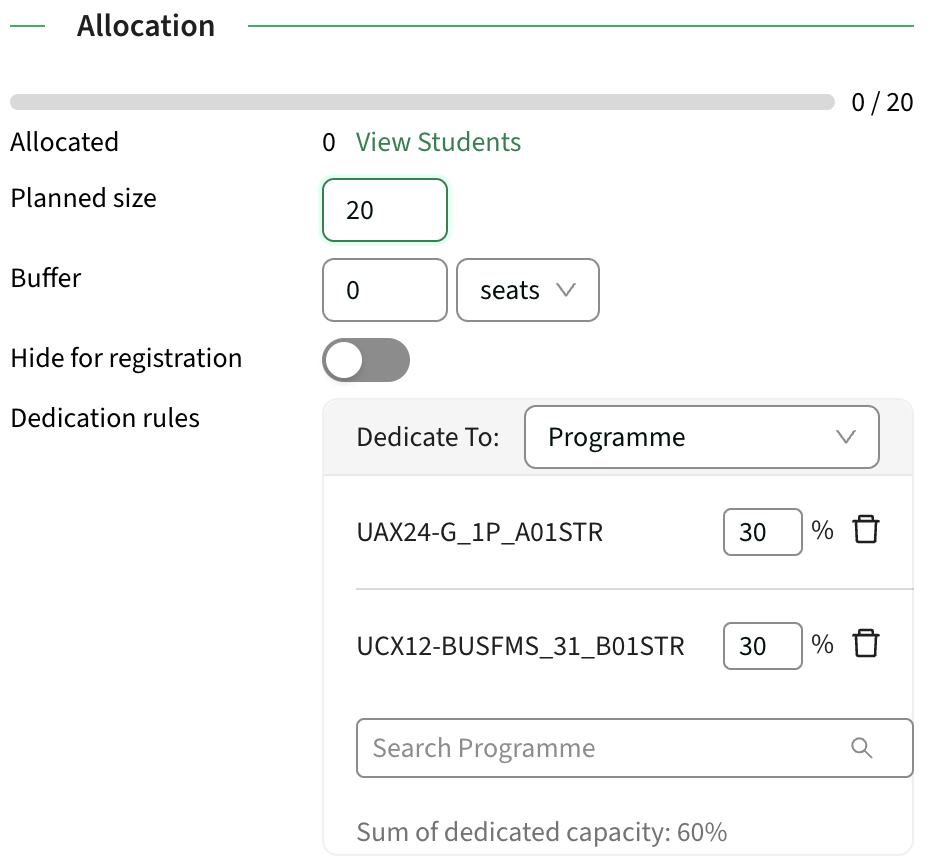Focus the Planned size input field
This screenshot has width=934, height=868.
pyautogui.click(x=385, y=210)
